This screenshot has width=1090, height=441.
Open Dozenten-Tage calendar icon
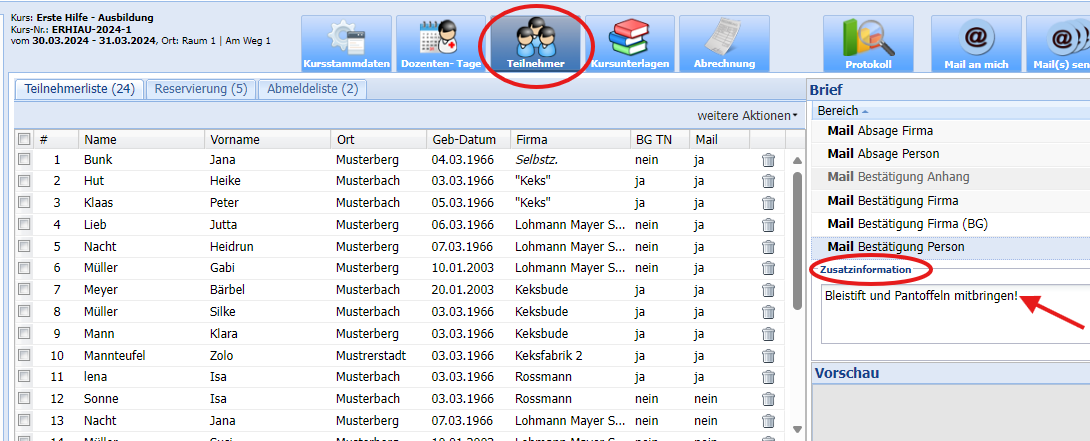click(x=441, y=45)
